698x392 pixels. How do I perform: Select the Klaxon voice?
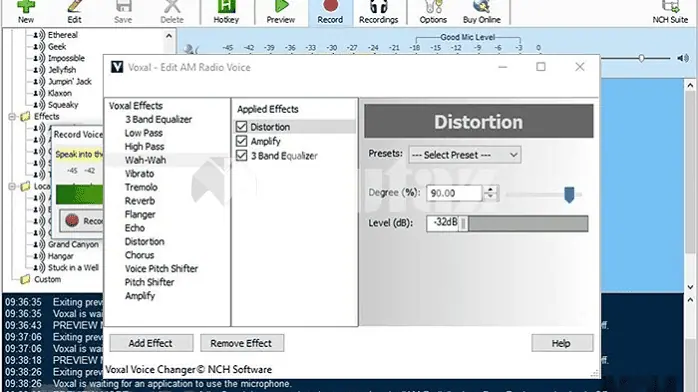(60, 93)
